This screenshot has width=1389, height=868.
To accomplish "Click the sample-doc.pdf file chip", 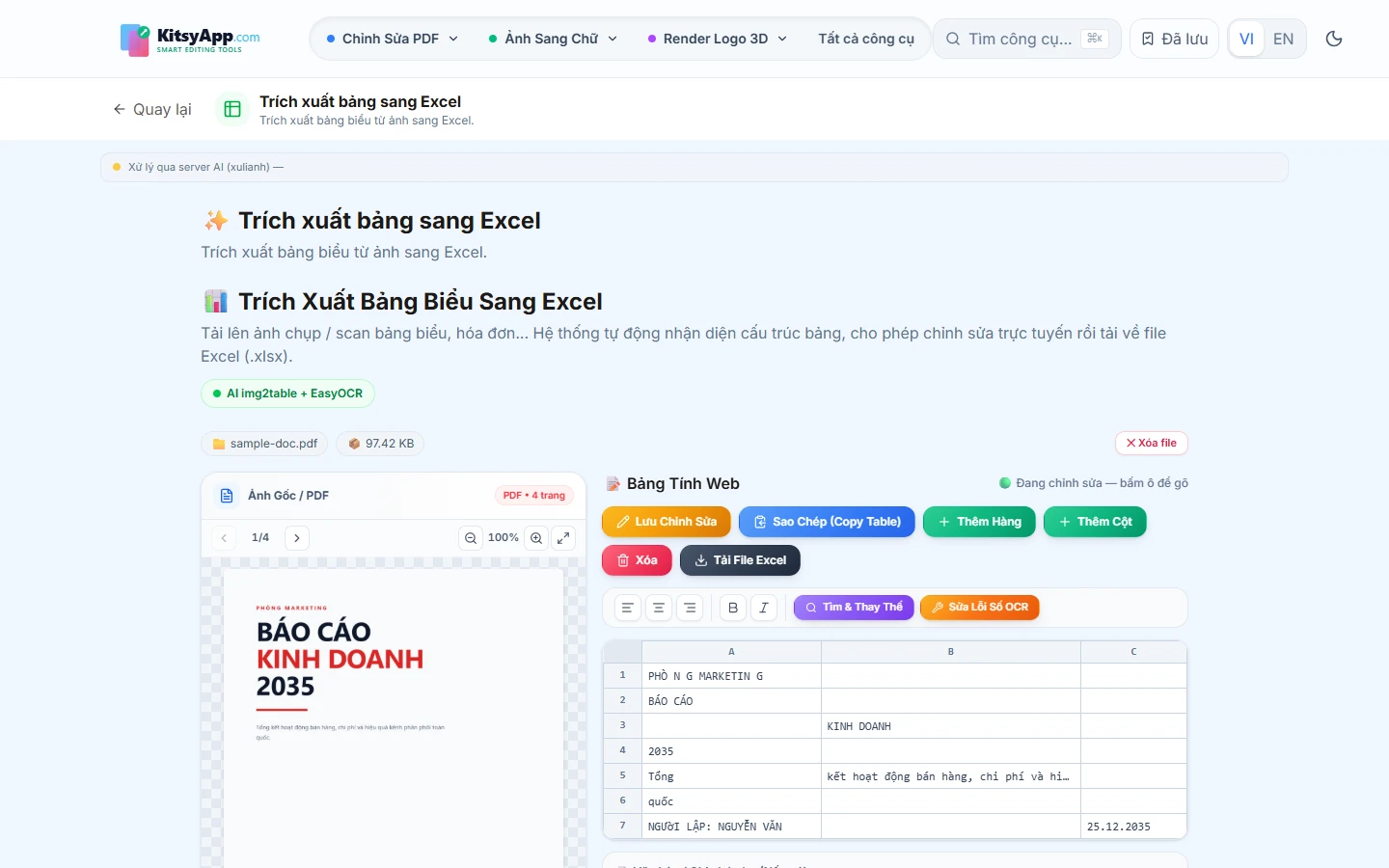I will click(264, 444).
